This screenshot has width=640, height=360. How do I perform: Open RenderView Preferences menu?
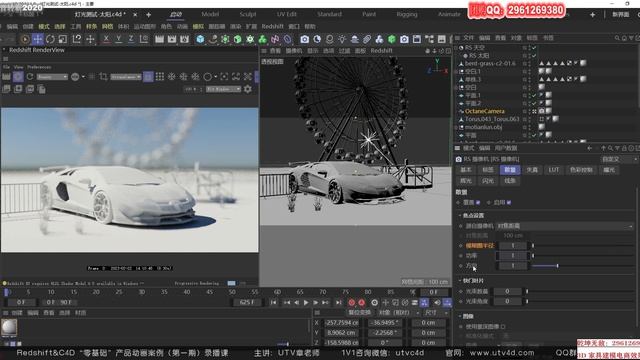pyautogui.click(x=39, y=67)
